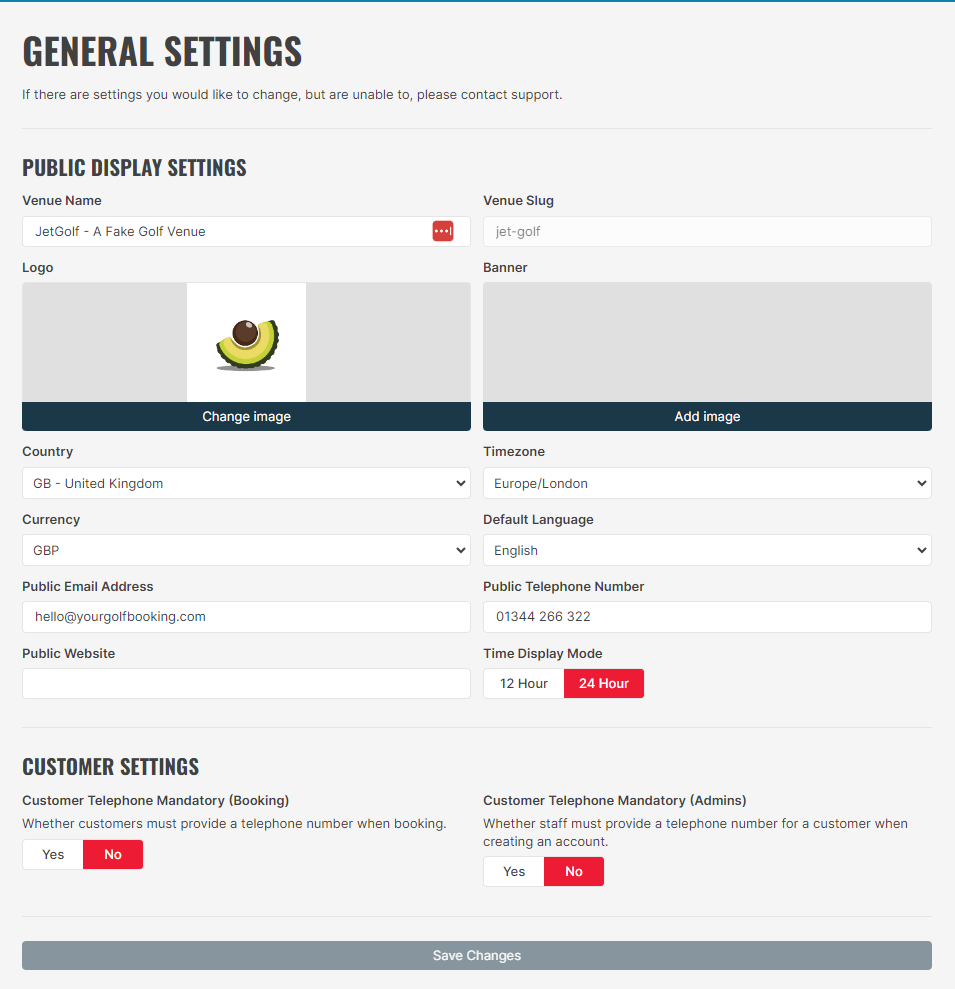This screenshot has width=955, height=989.
Task: Expand the Default Language dropdown
Action: (707, 550)
